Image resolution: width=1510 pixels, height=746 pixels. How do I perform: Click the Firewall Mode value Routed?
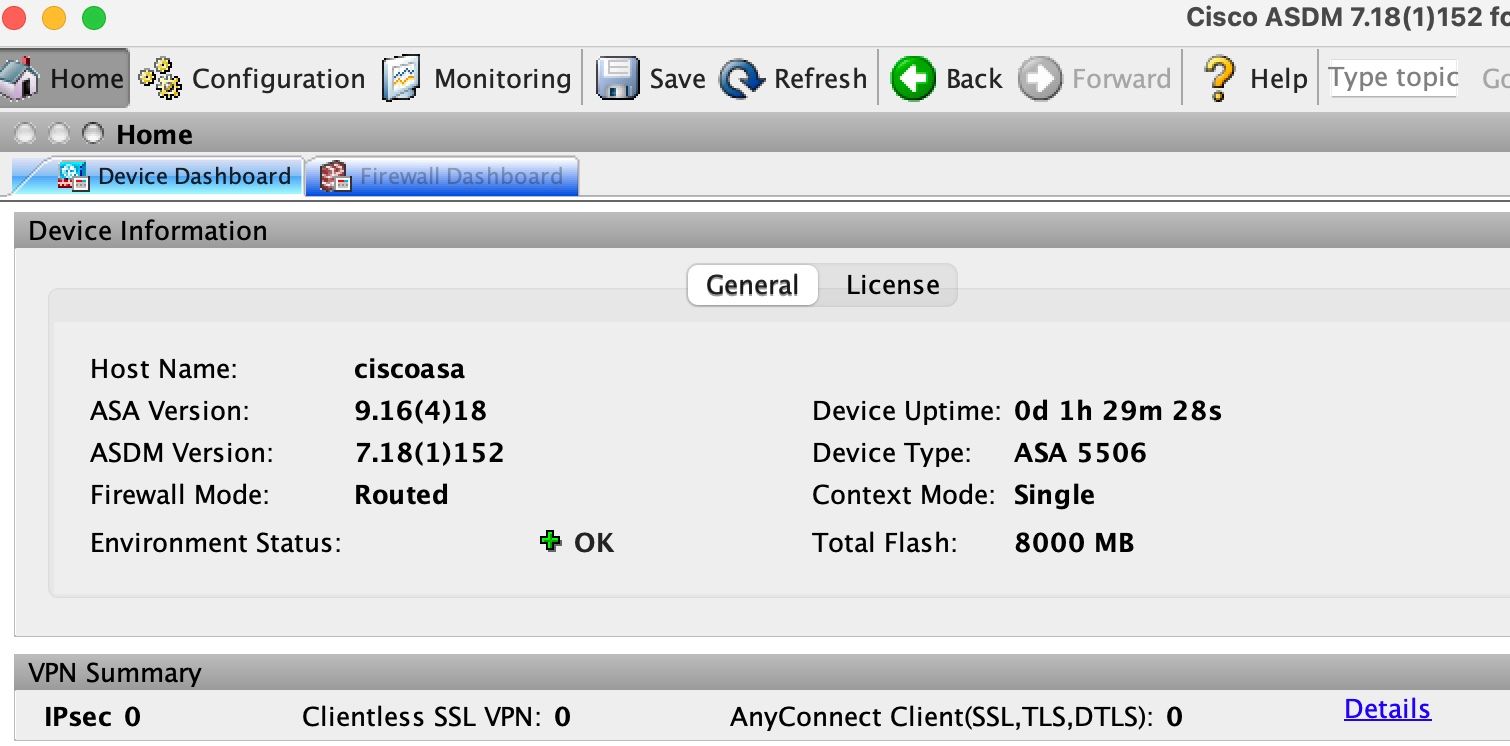tap(401, 495)
